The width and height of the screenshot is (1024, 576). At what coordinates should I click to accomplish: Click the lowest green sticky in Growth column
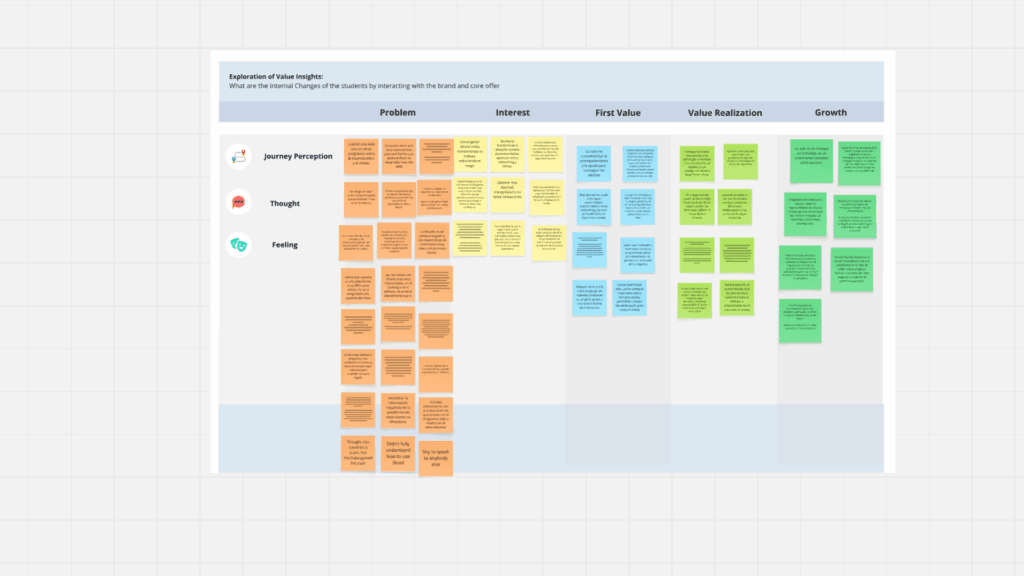[800, 321]
